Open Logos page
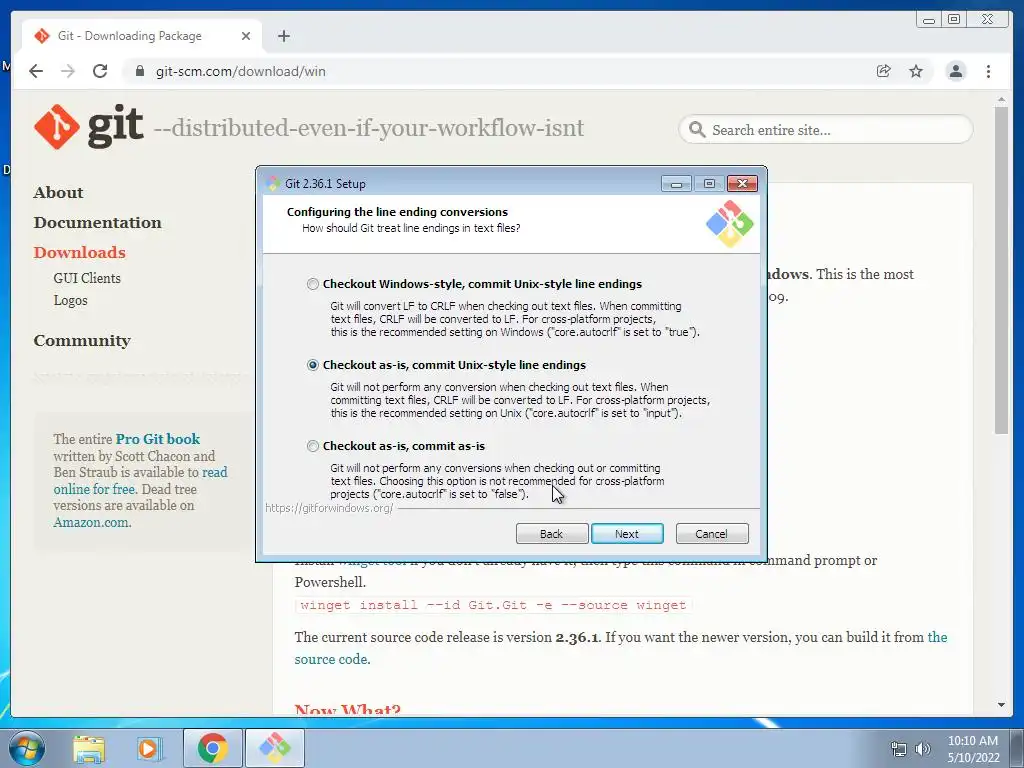The height and width of the screenshot is (768, 1024). click(71, 300)
